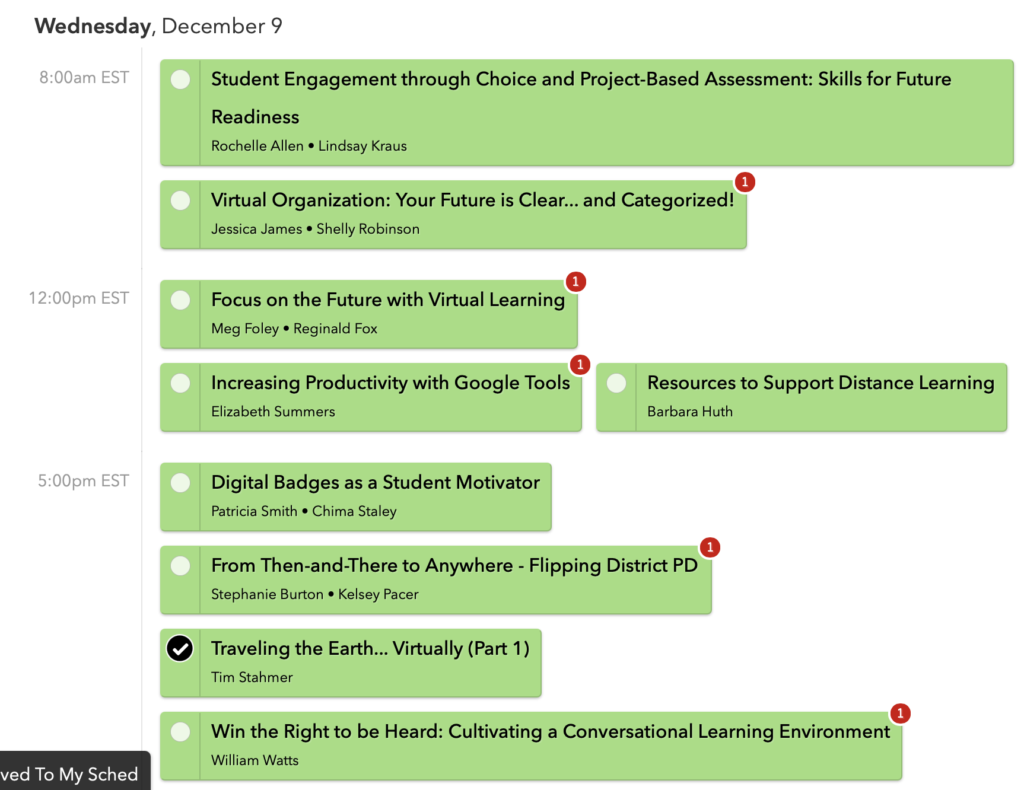This screenshot has width=1024, height=790.
Task: Click the red badge on Flipping District PD
Action: tap(710, 547)
